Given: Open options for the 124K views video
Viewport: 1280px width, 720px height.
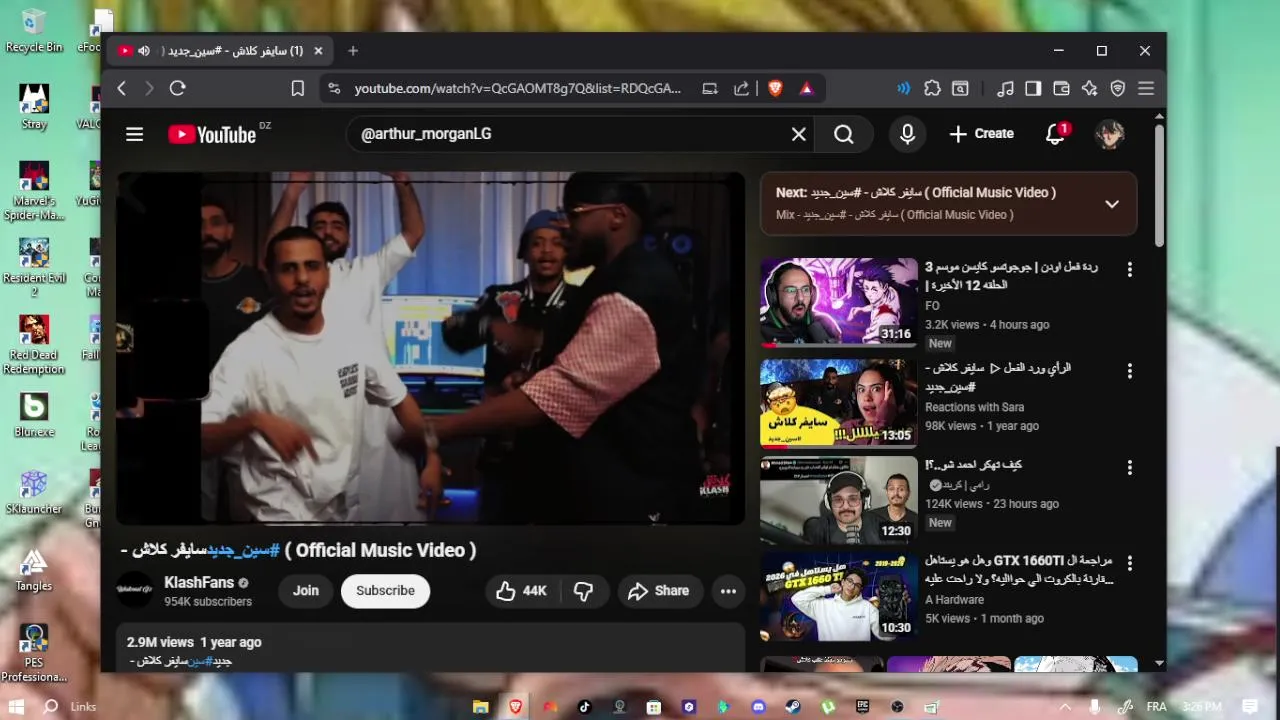Looking at the screenshot, I should pos(1129,468).
